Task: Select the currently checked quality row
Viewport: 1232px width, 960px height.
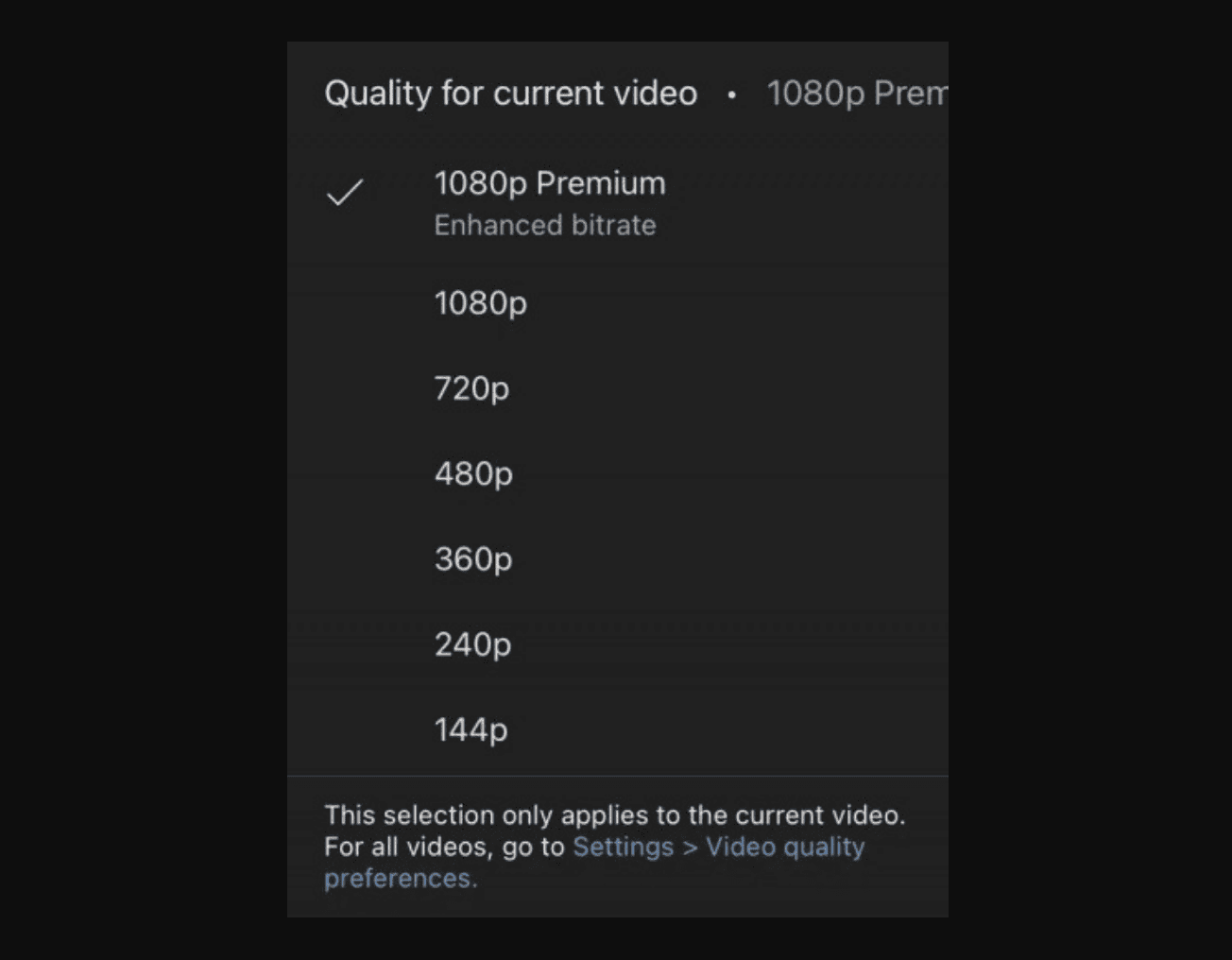Action: 549,198
